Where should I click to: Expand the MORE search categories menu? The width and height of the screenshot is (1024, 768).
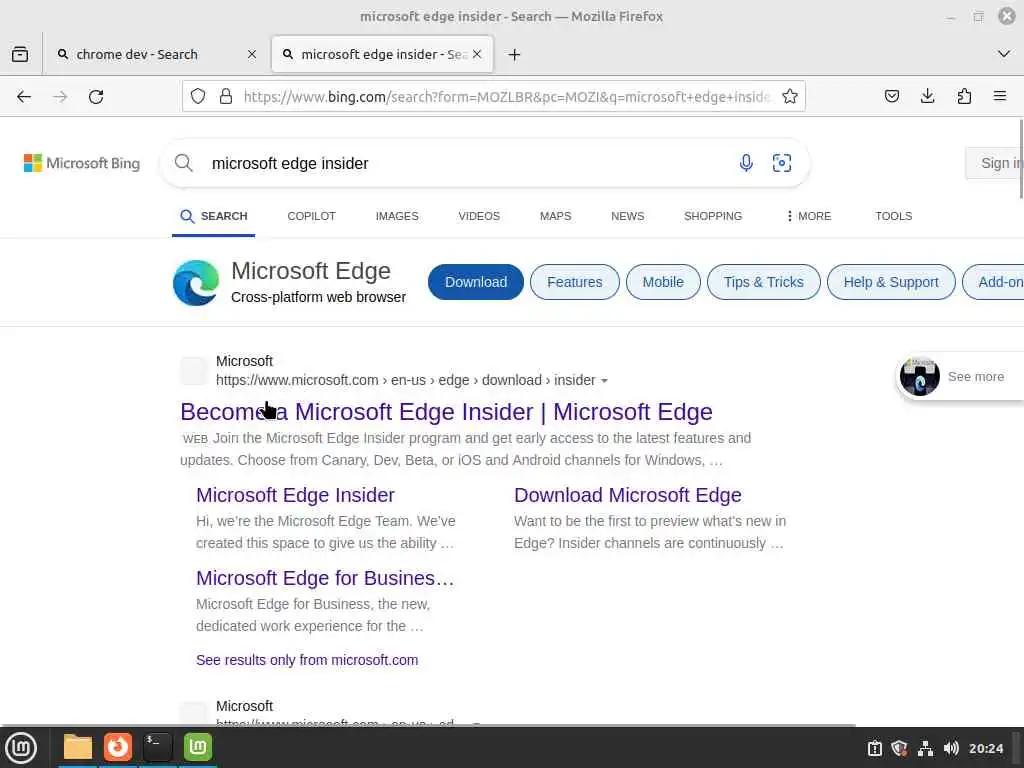coord(808,216)
